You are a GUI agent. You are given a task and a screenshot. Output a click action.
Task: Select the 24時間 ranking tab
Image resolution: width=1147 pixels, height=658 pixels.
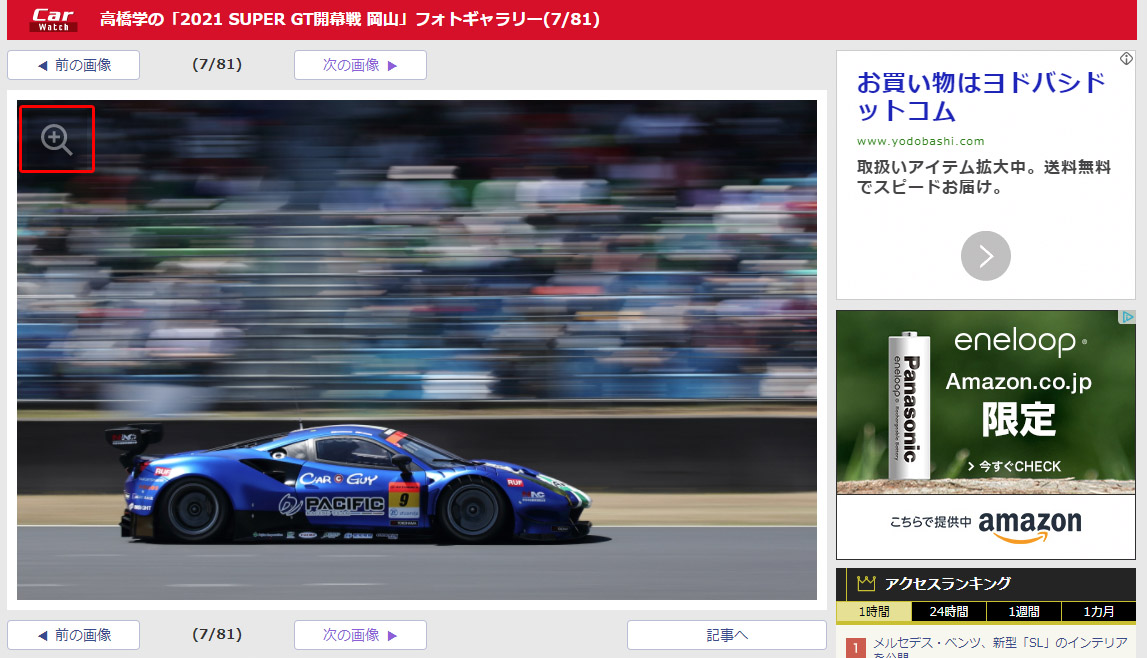click(x=949, y=611)
